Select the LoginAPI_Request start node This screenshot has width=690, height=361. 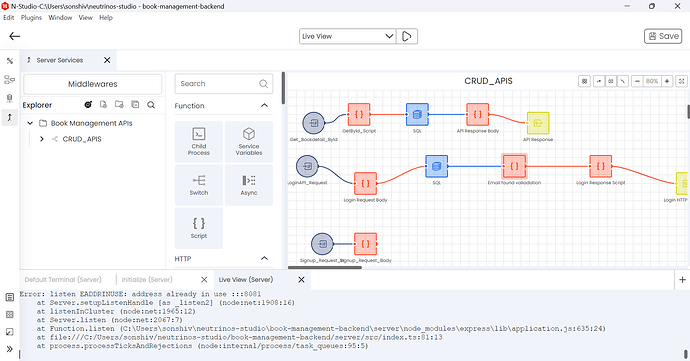point(307,166)
